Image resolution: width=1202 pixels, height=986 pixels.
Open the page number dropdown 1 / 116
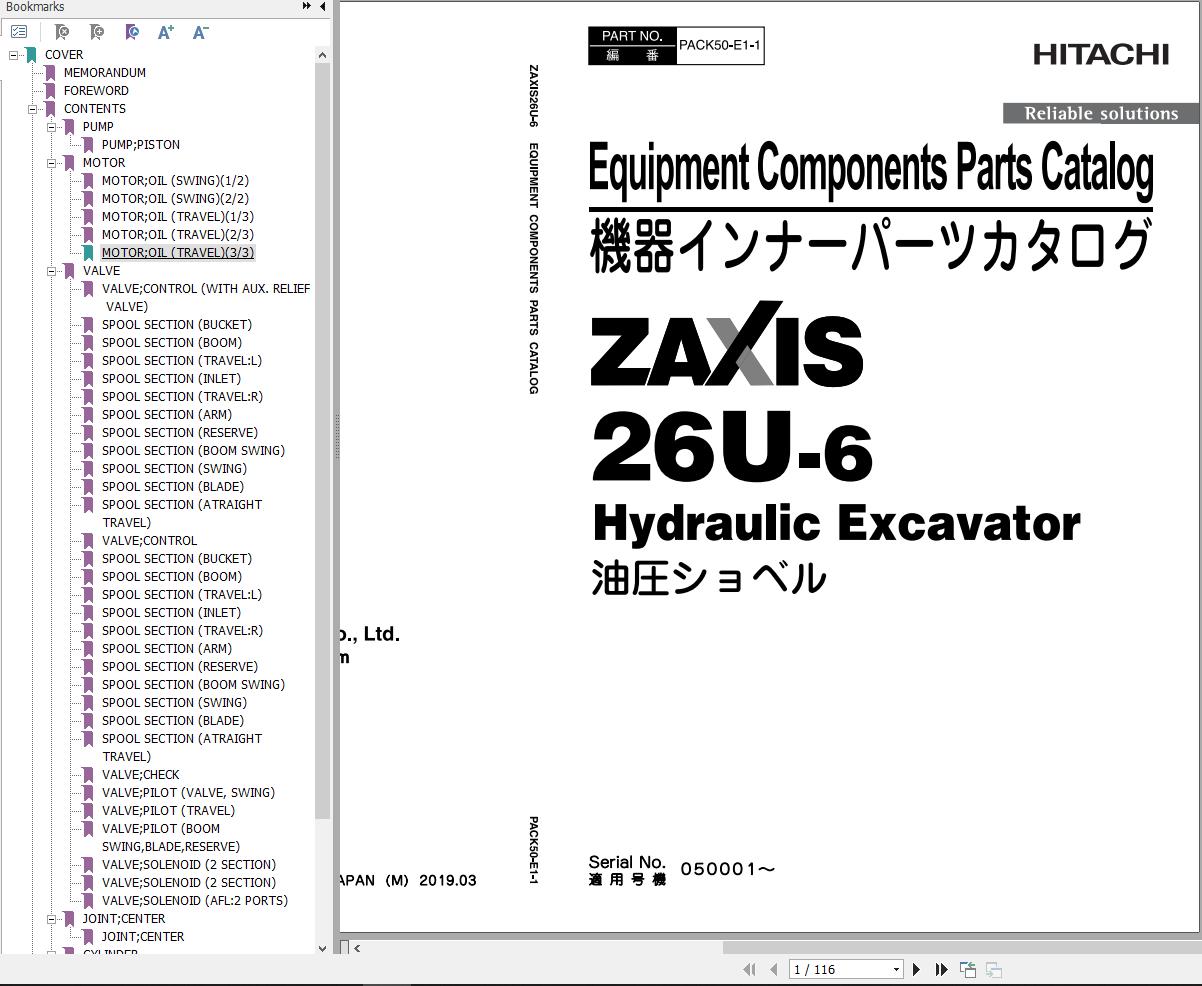896,969
